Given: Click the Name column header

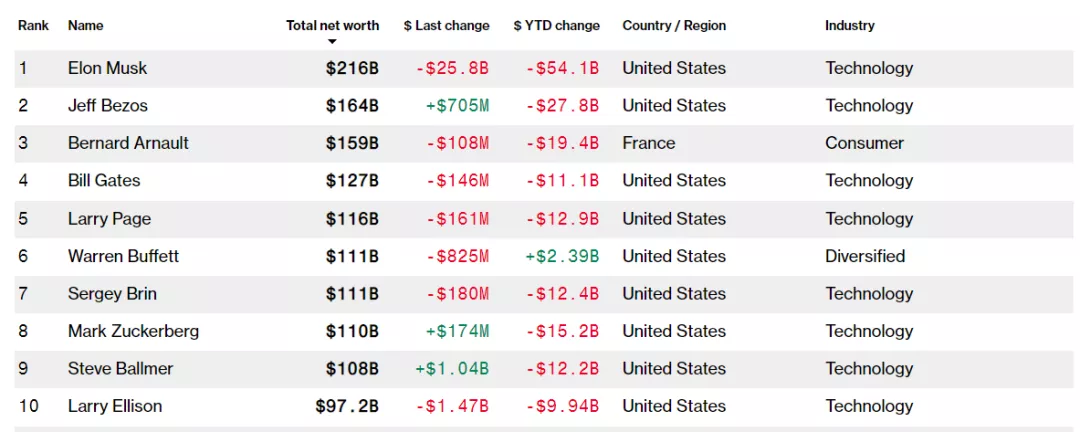Looking at the screenshot, I should [85, 25].
